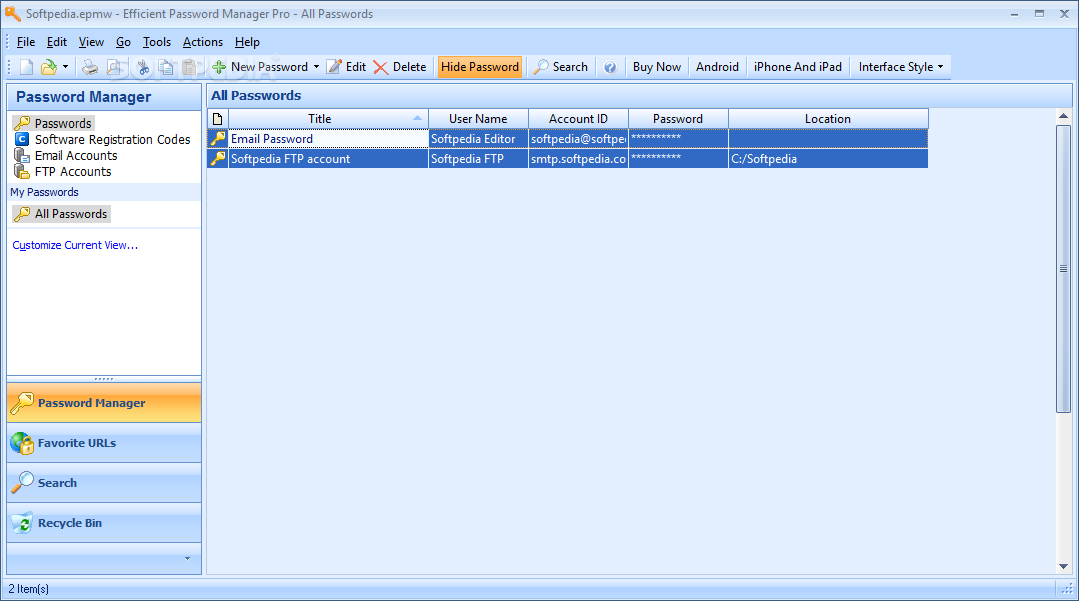This screenshot has width=1079, height=601.
Task: Click the key icon of Email Password row
Action: coord(218,138)
